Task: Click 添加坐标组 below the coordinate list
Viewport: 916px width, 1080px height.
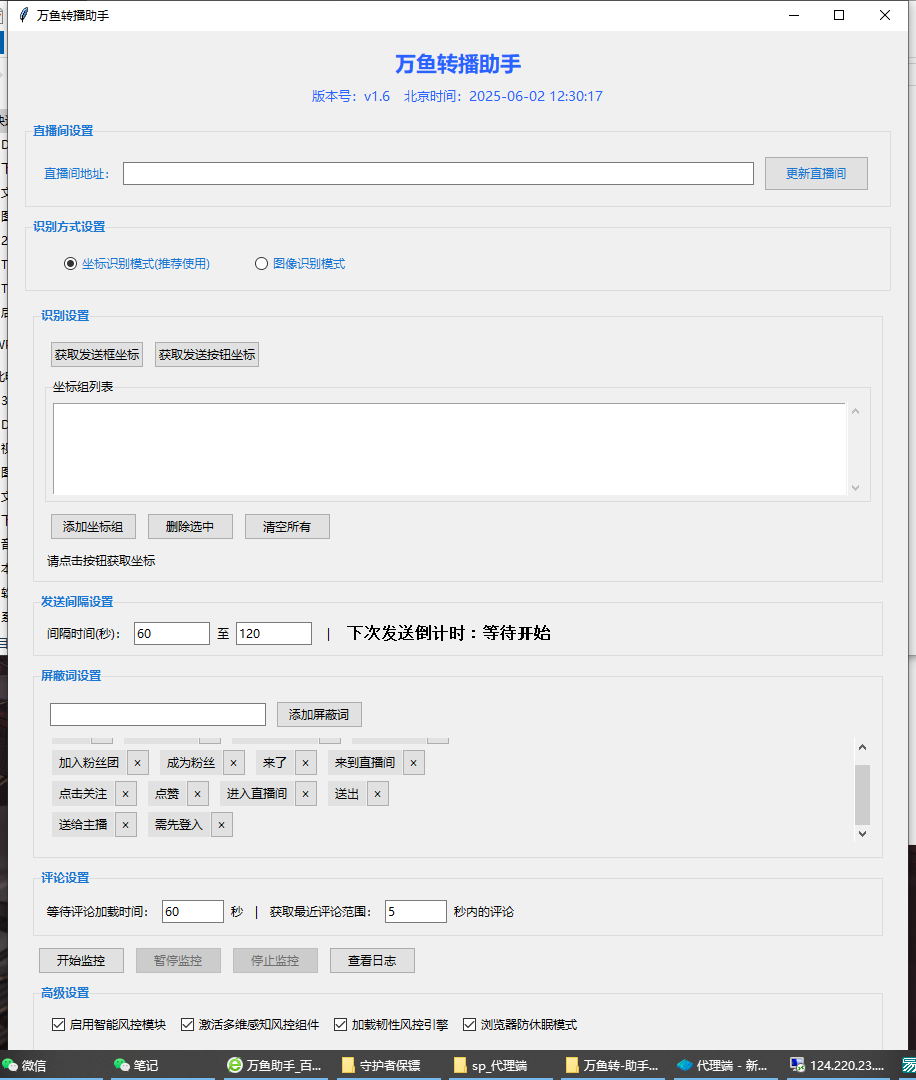Action: [x=93, y=526]
